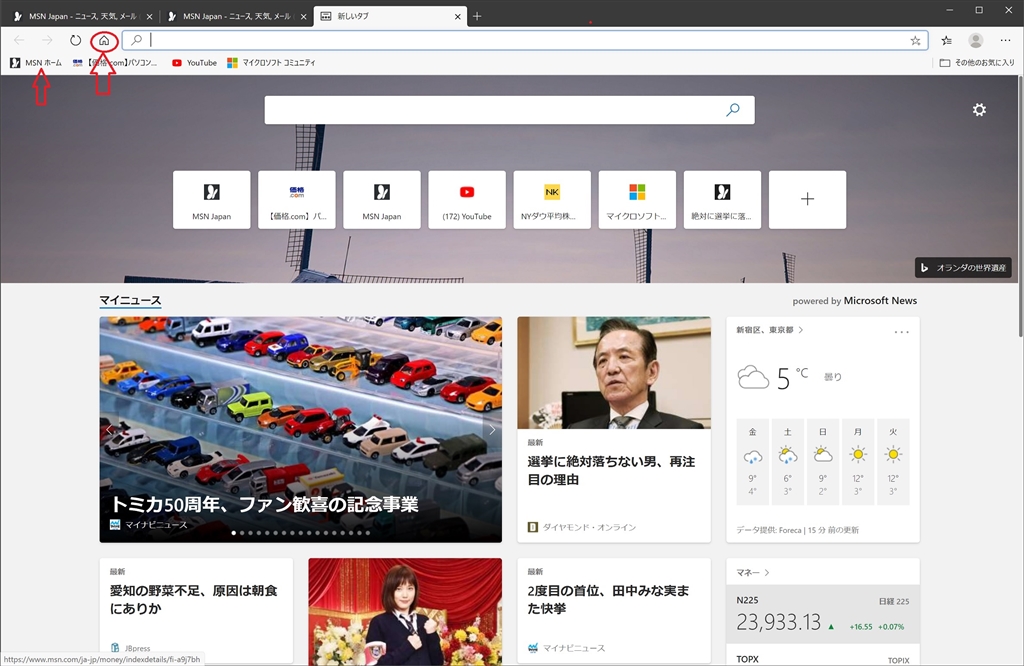Switch to the first MSN Japan tab
The height and width of the screenshot is (666, 1024).
point(78,16)
